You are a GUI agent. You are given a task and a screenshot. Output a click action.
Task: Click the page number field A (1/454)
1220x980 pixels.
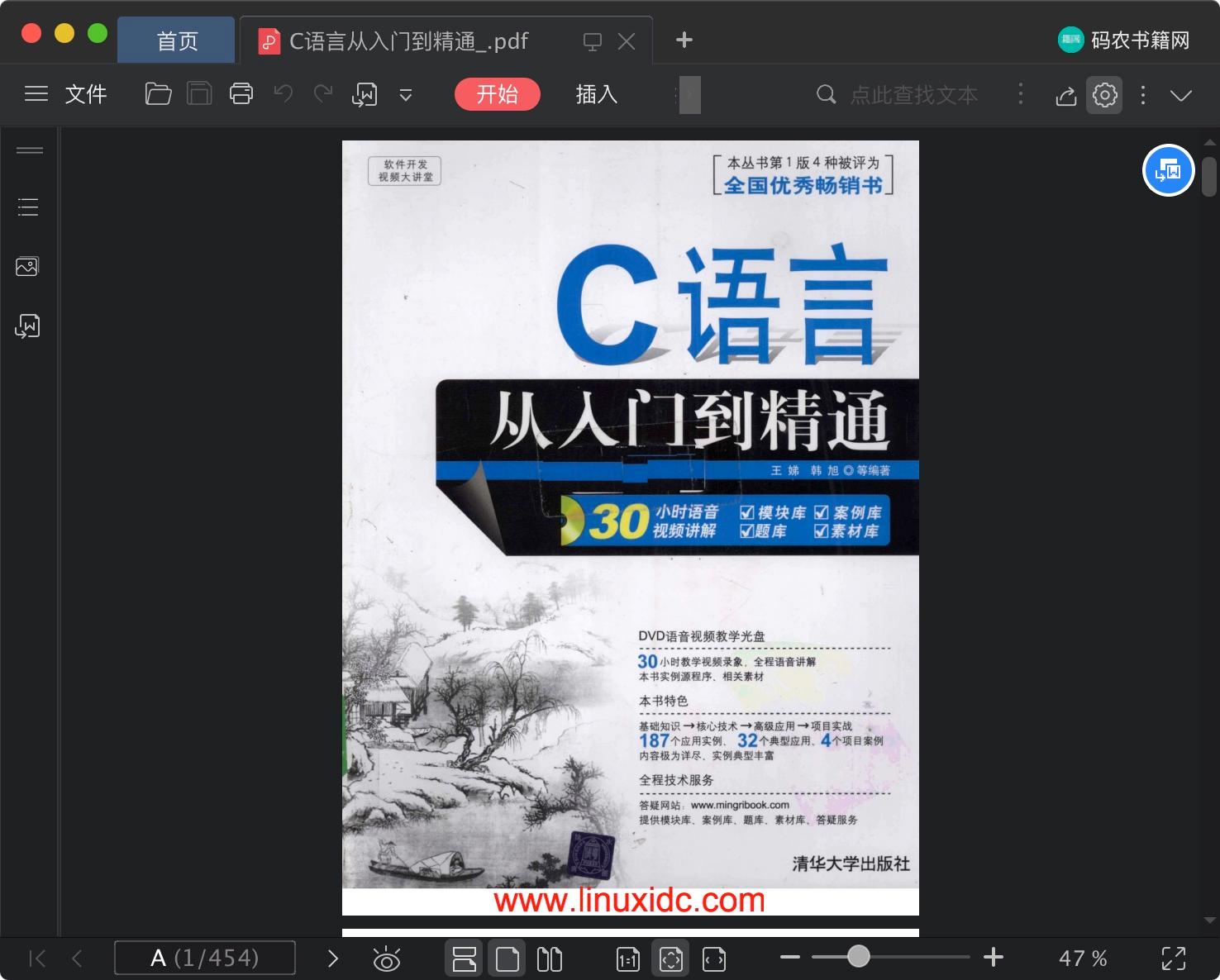pos(205,959)
